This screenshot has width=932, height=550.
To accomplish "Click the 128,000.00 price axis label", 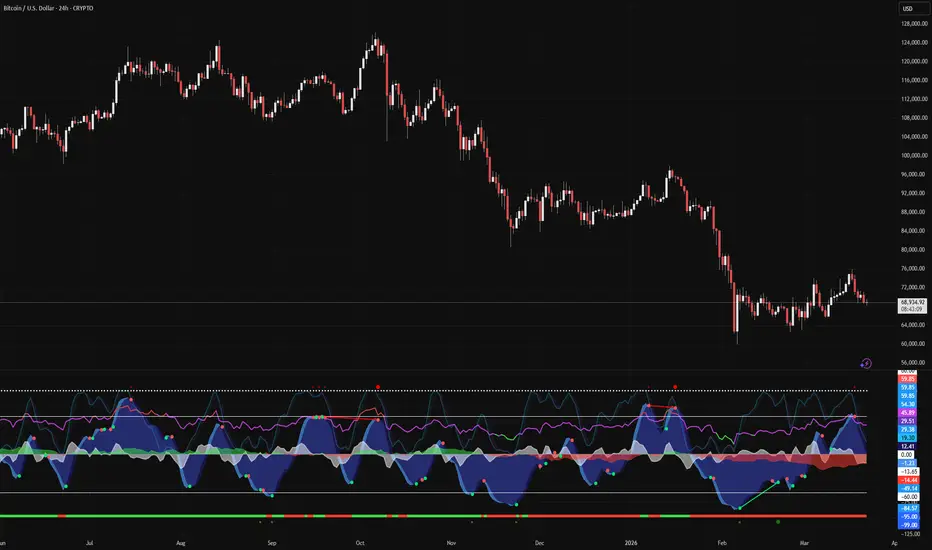I will (x=914, y=24).
